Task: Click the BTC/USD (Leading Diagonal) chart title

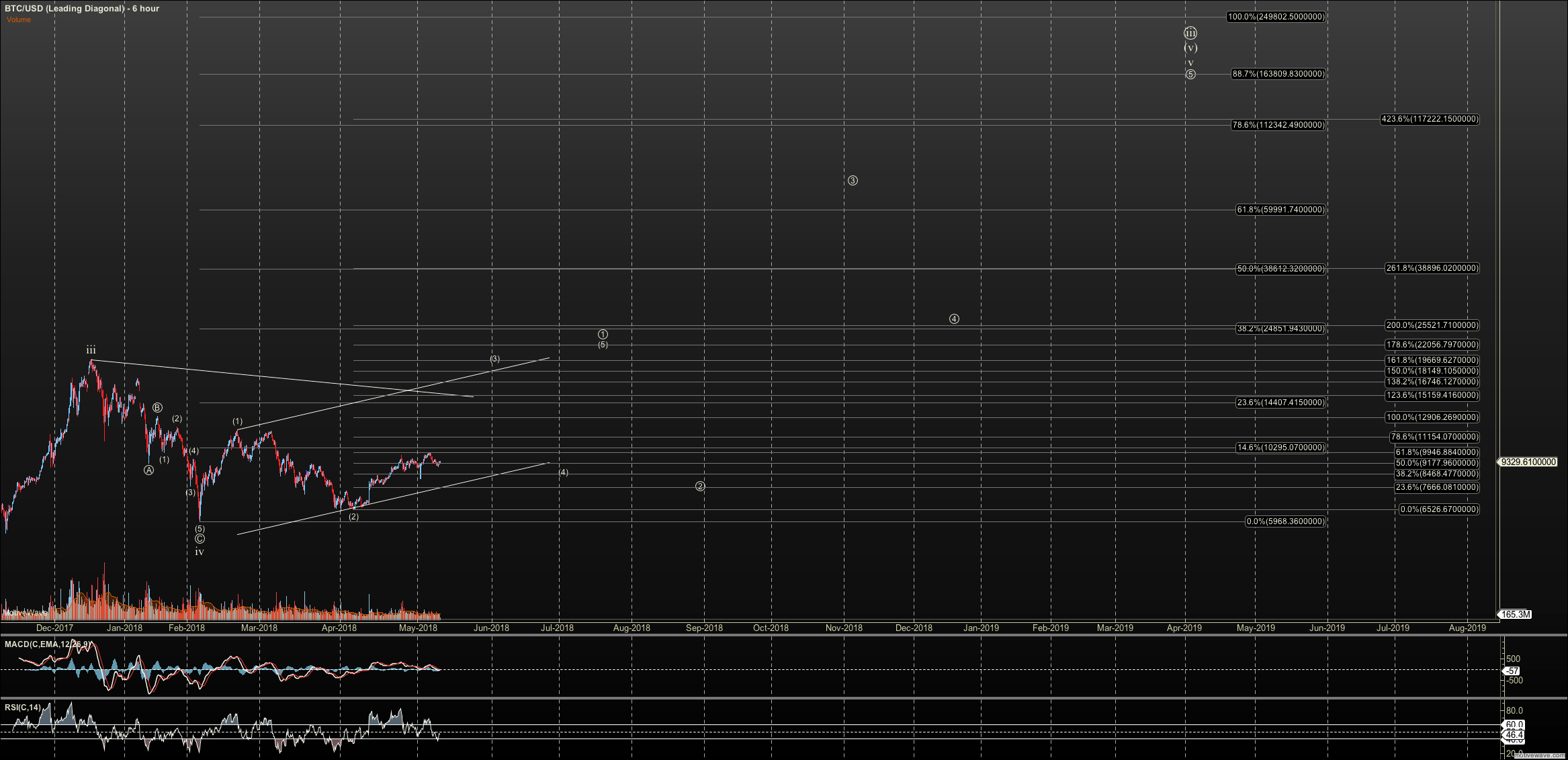Action: [x=81, y=9]
